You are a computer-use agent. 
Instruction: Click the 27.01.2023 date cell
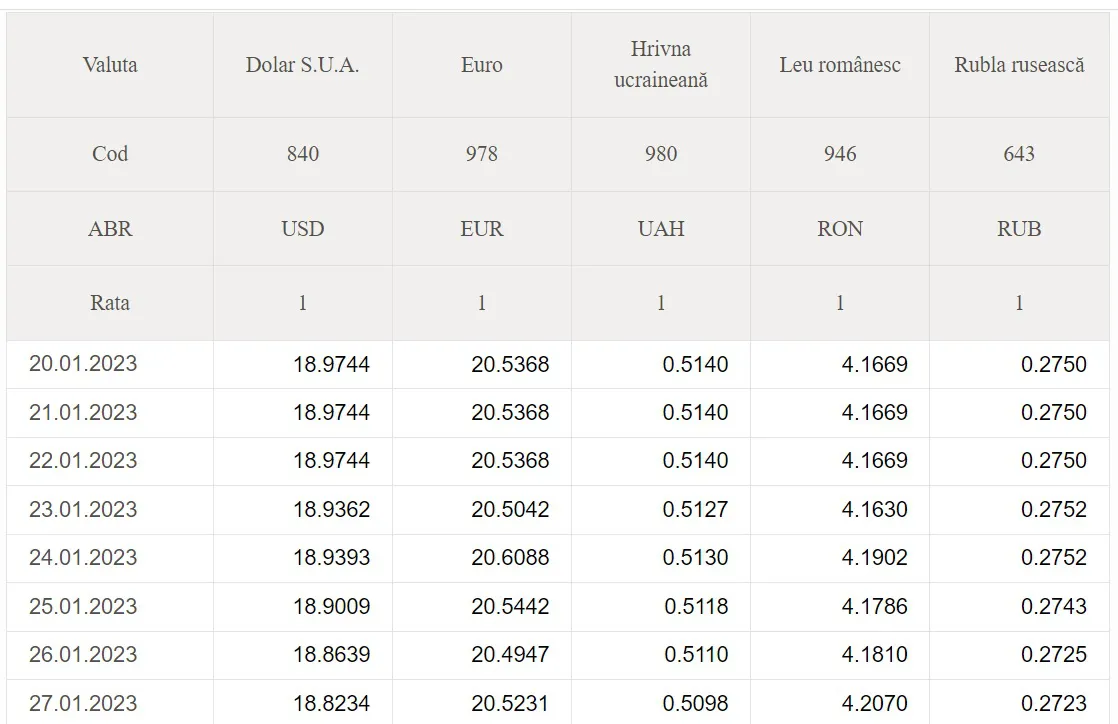110,703
